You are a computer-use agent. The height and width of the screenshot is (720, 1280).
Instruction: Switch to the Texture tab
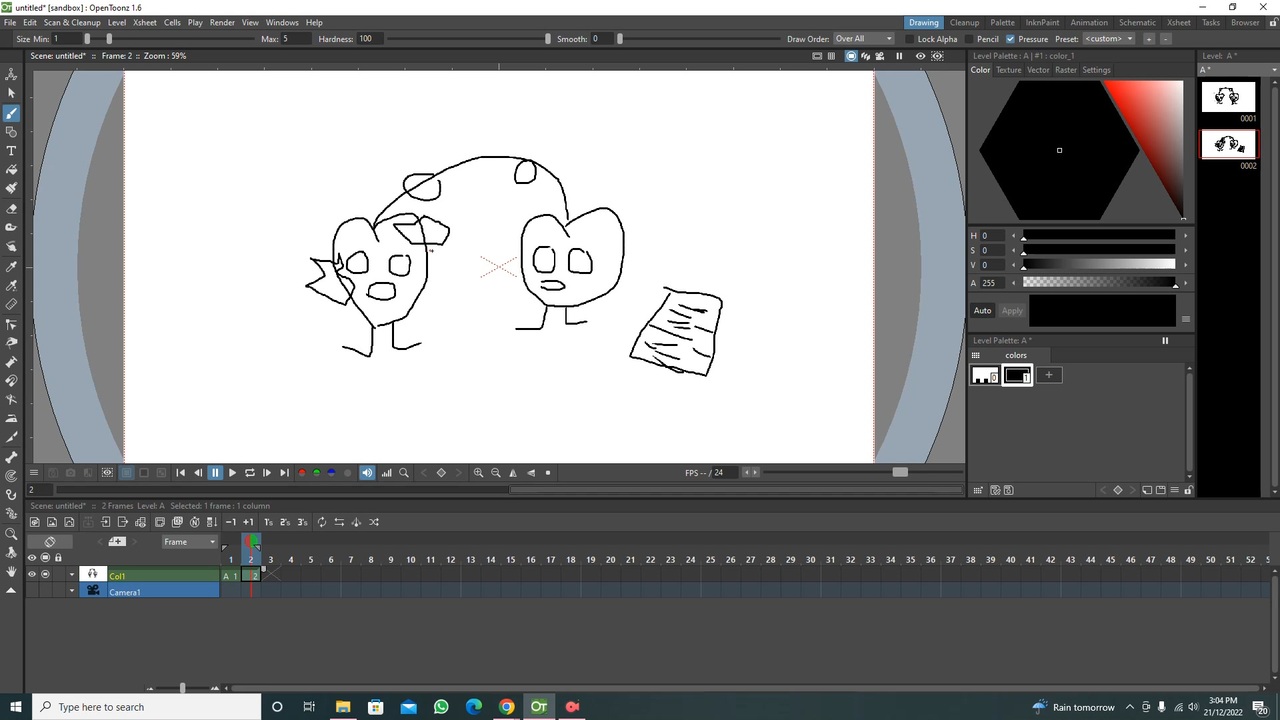(x=1008, y=70)
